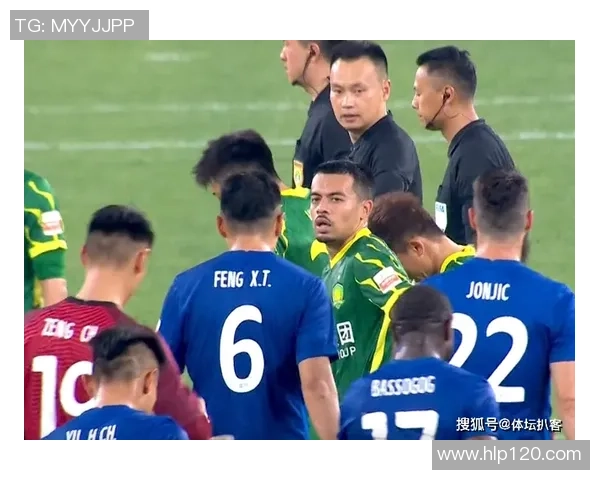Click the referee's yellow chest badge
This screenshot has width=600, height=480.
(297, 173)
